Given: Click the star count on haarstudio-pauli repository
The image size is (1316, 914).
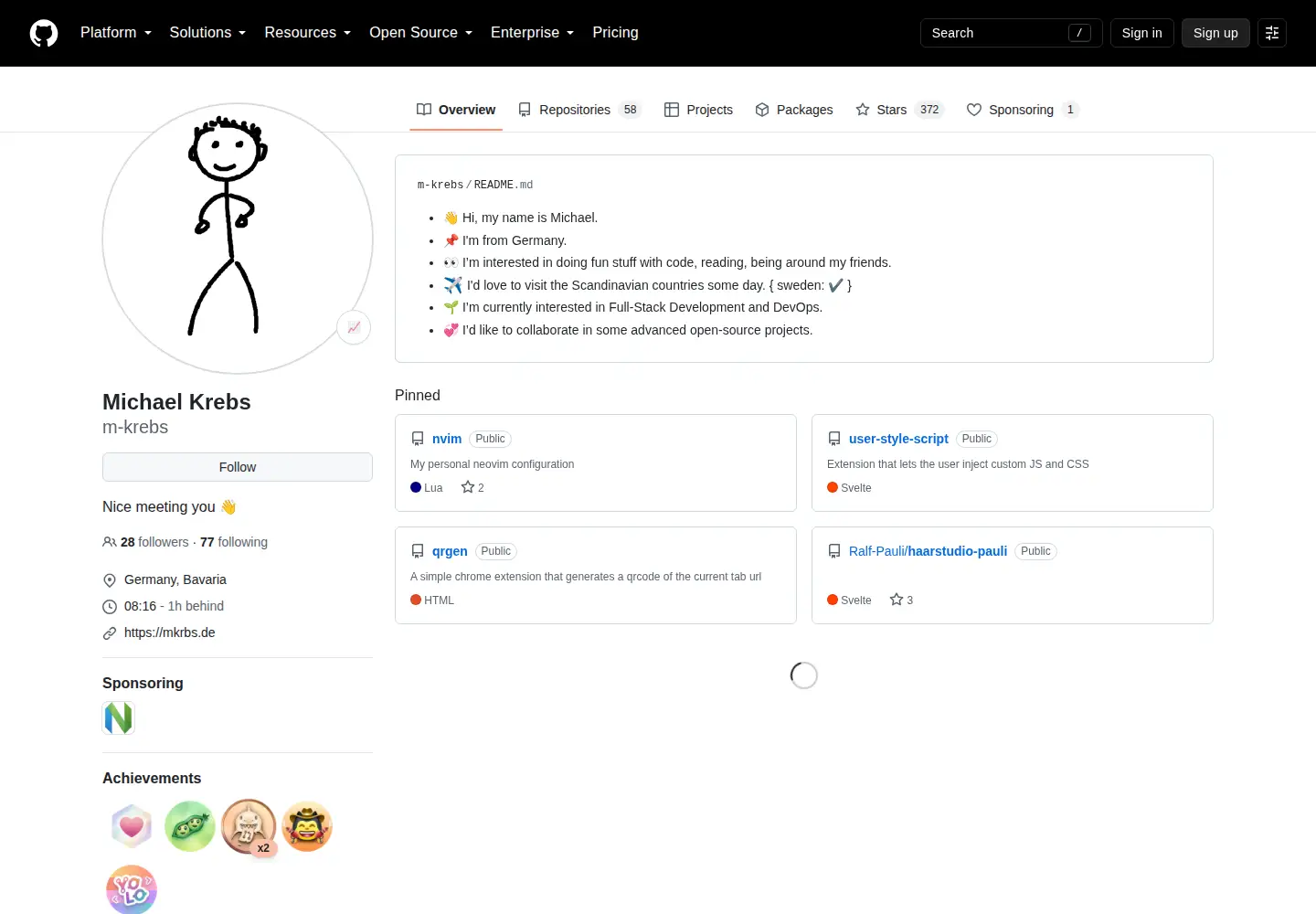Looking at the screenshot, I should coord(901,600).
